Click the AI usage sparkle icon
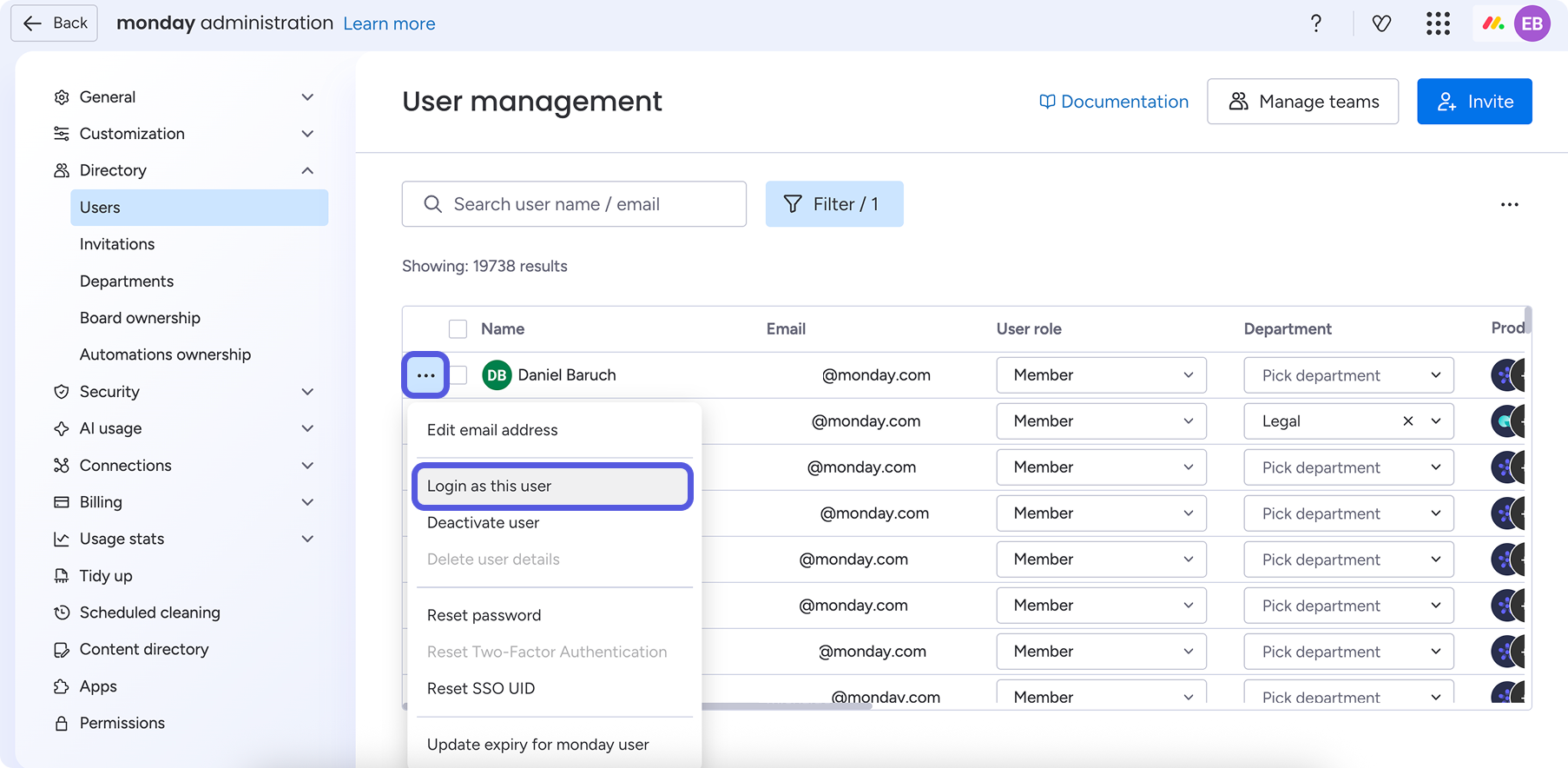The height and width of the screenshot is (768, 1568). coord(62,428)
